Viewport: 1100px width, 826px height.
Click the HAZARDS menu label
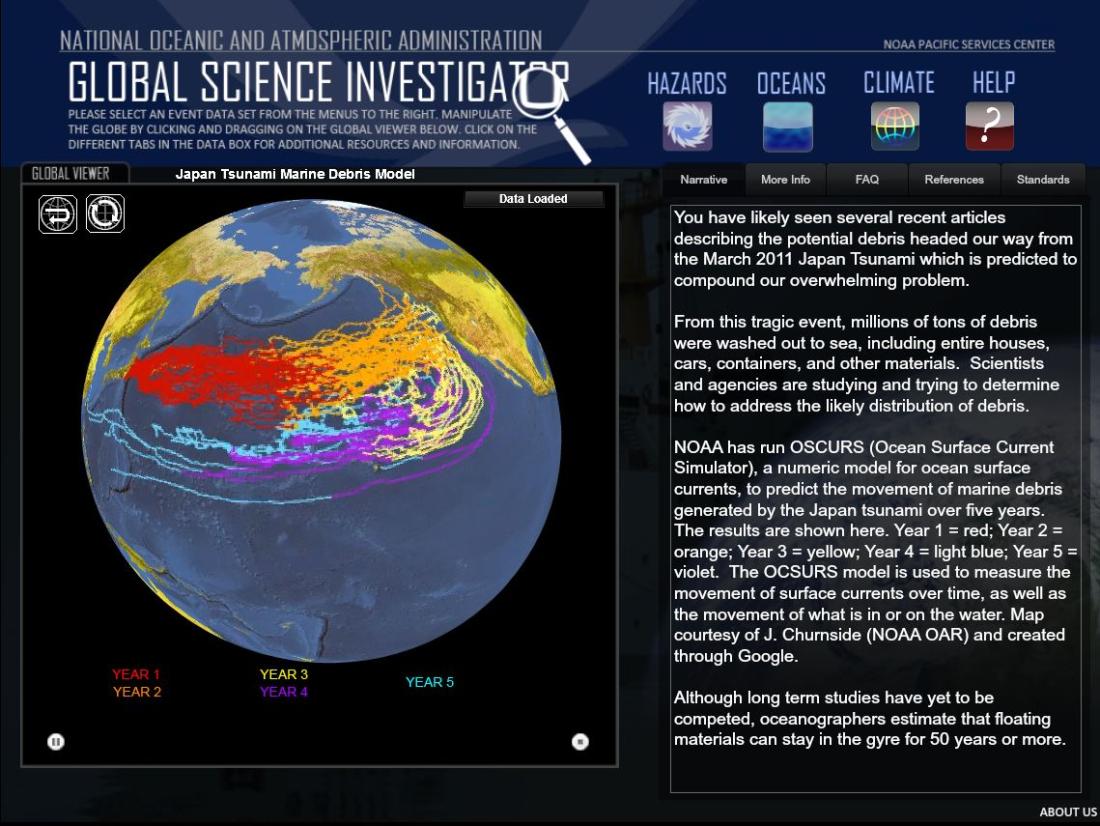[687, 84]
